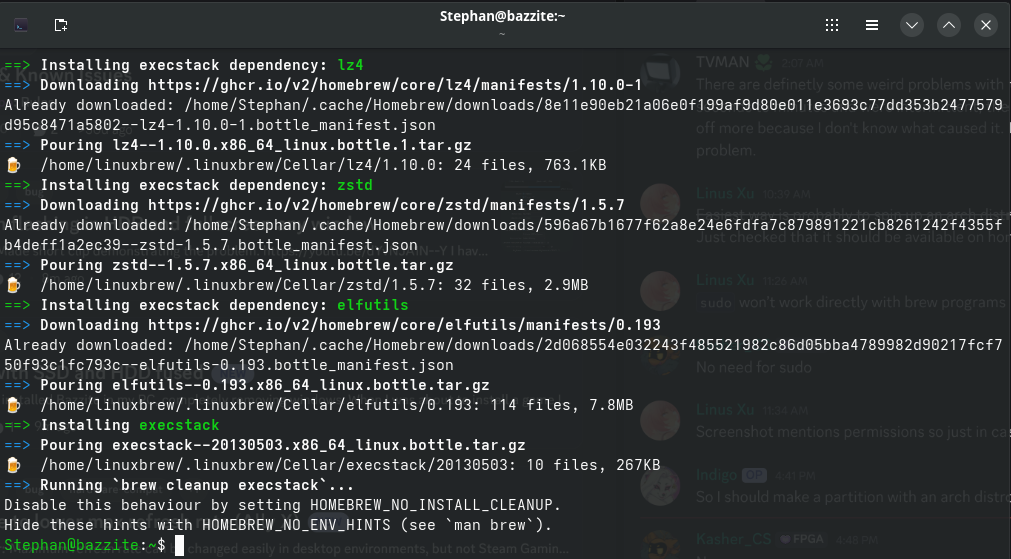Click the beer mug beside elfutils Cellar line
This screenshot has width=1011, height=559.
point(13,405)
